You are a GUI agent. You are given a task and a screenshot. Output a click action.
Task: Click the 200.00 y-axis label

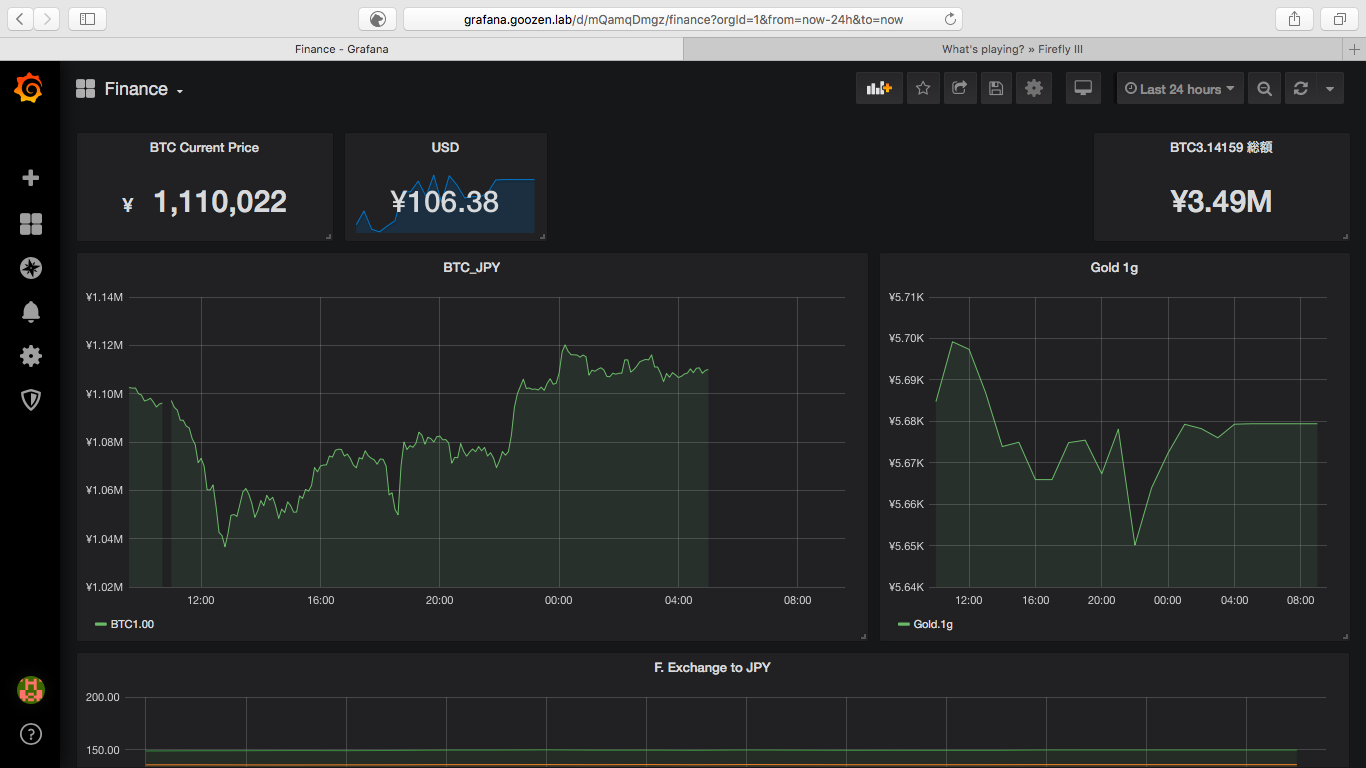pos(103,697)
